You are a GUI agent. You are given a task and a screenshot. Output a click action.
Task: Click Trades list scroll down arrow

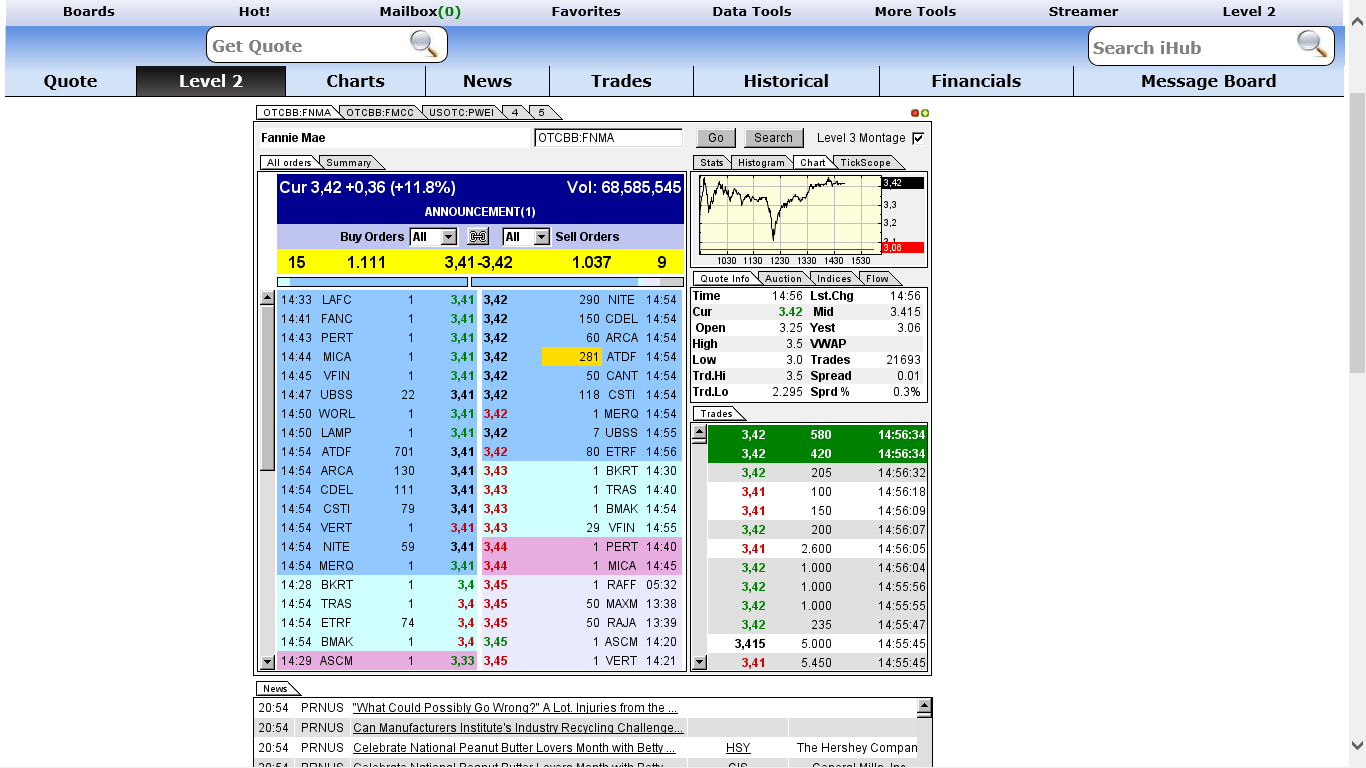coord(699,662)
